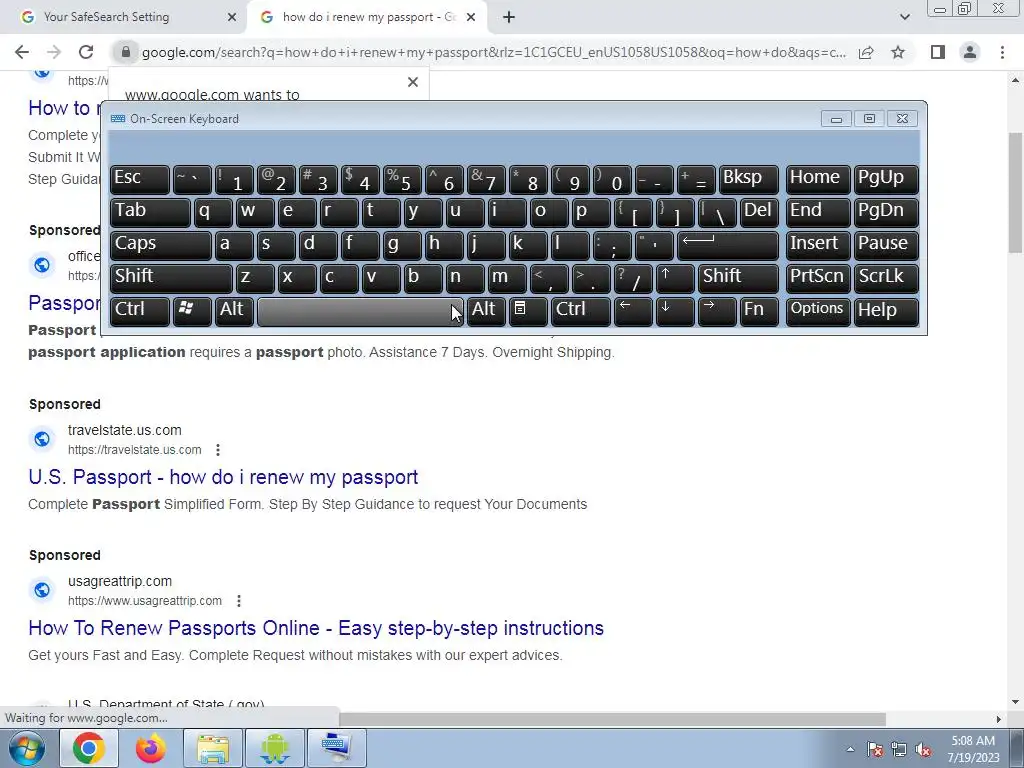Click the up arrow key on the on-screen keyboard
Viewport: 1024px width, 768px height.
point(675,278)
